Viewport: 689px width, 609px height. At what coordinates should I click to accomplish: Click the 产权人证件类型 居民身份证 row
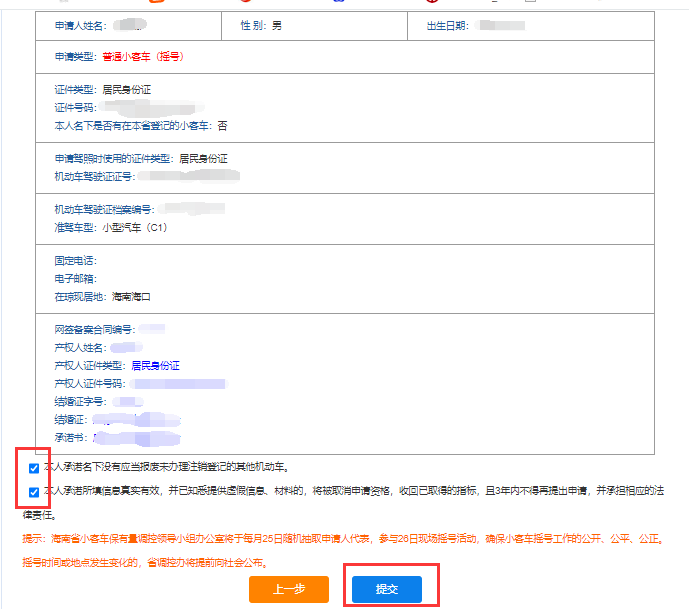pyautogui.click(x=117, y=365)
